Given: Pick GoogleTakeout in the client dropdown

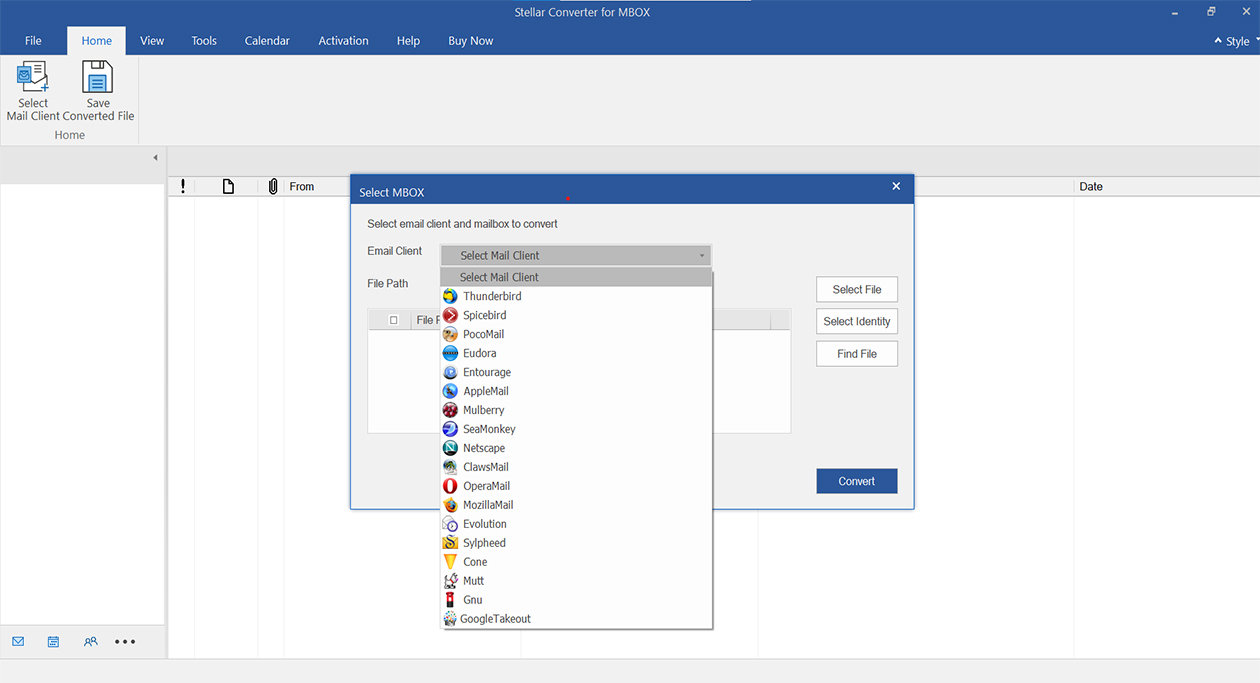Looking at the screenshot, I should (x=494, y=619).
